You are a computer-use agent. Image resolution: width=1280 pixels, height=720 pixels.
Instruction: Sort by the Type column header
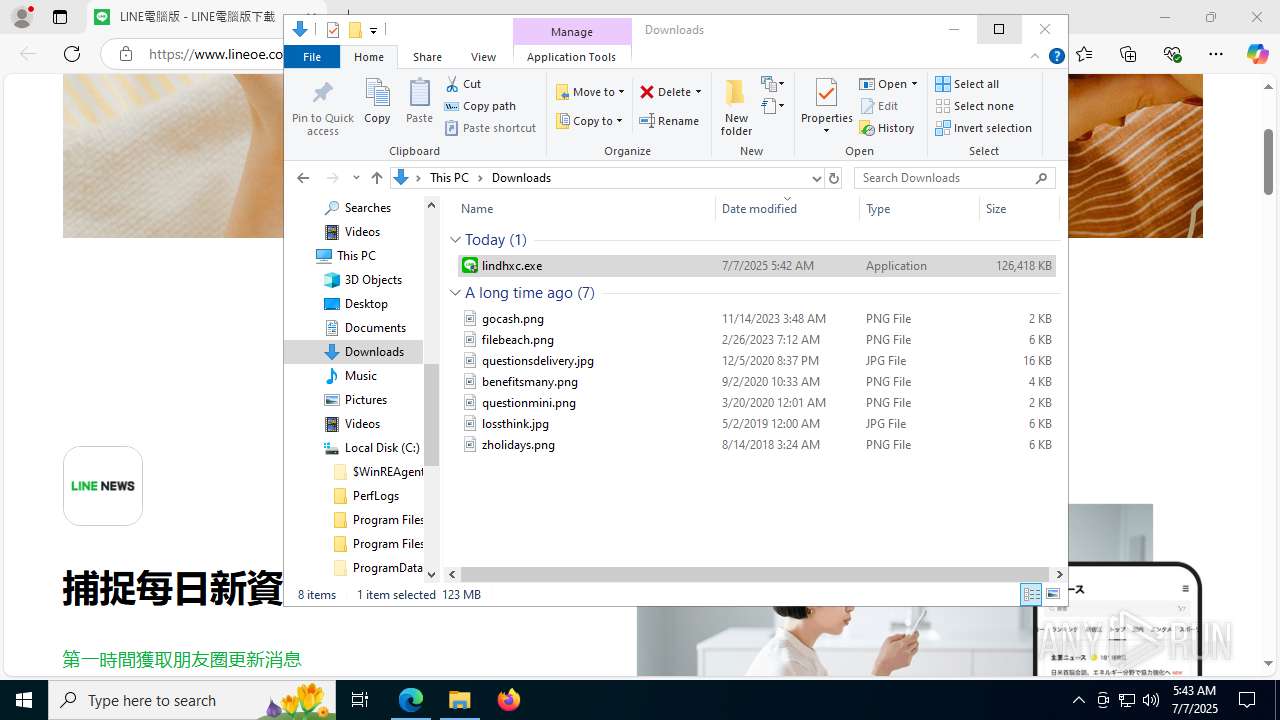point(919,209)
